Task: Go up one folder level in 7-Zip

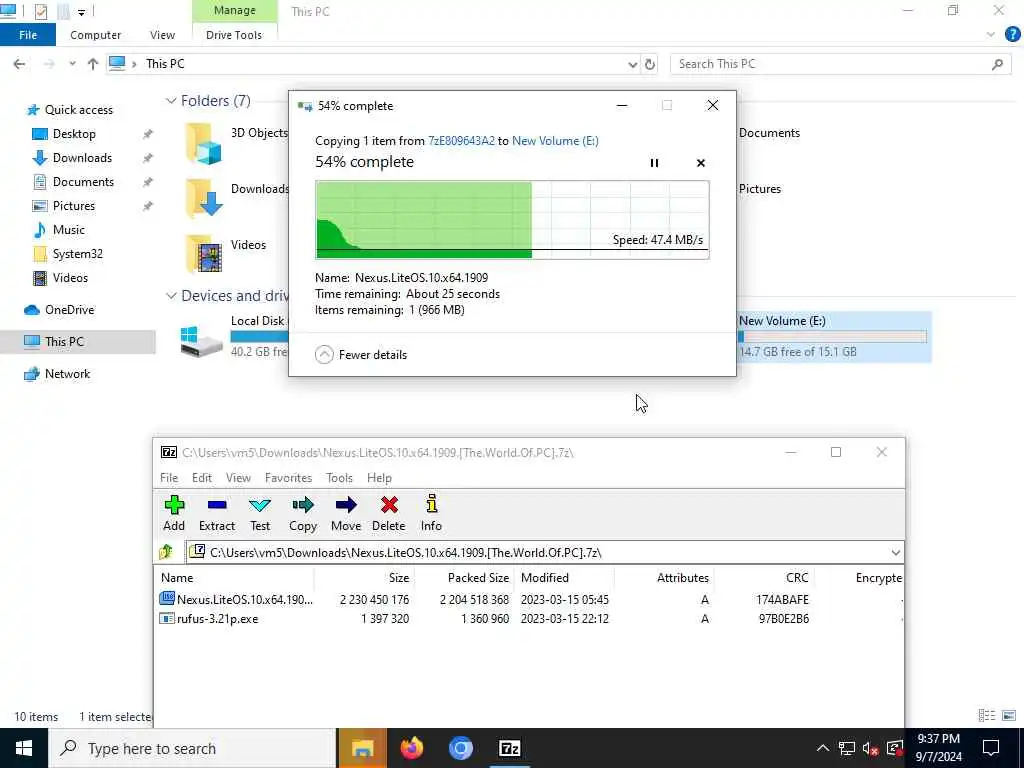Action: click(167, 552)
